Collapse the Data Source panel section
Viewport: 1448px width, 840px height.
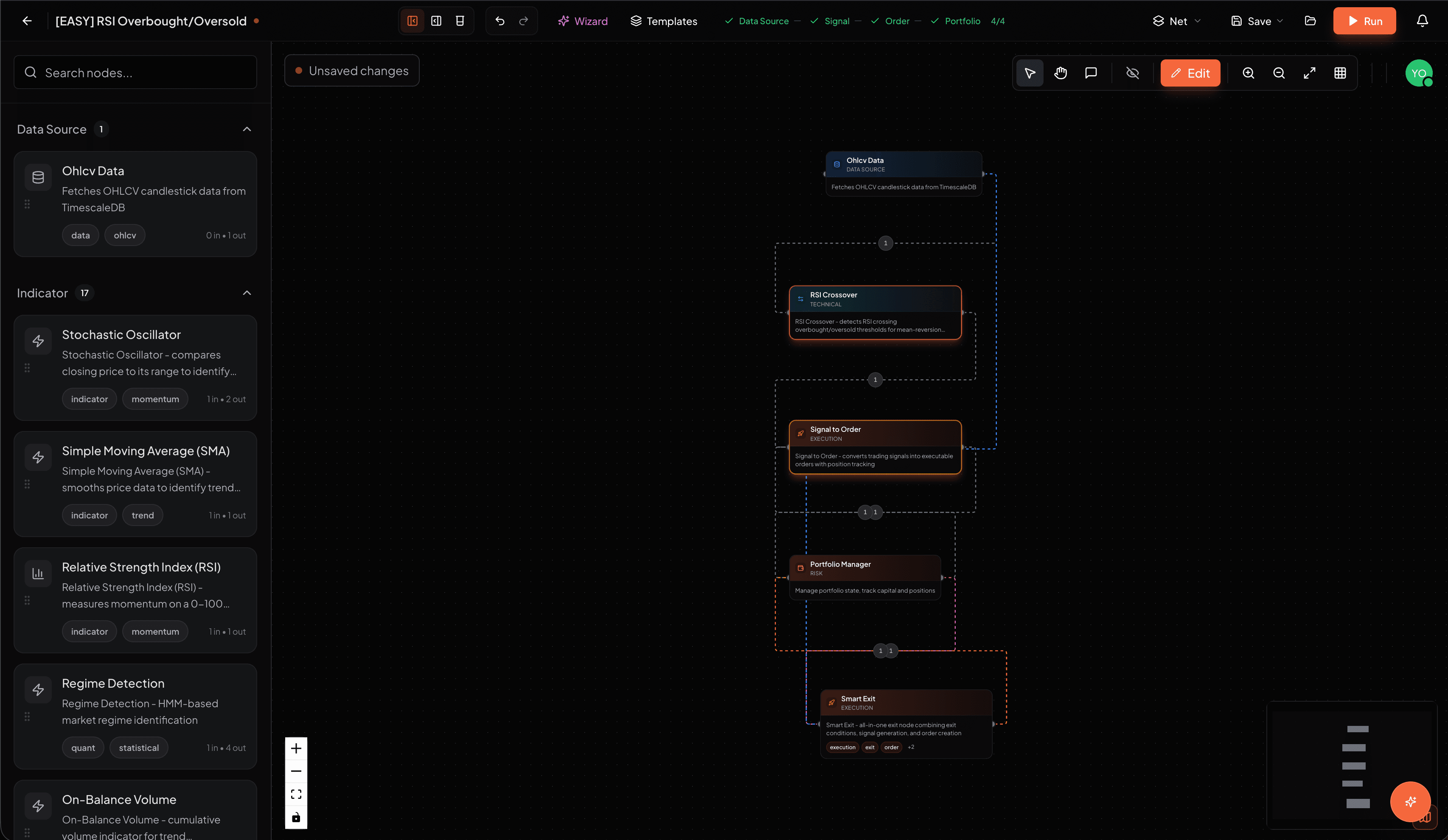(247, 129)
